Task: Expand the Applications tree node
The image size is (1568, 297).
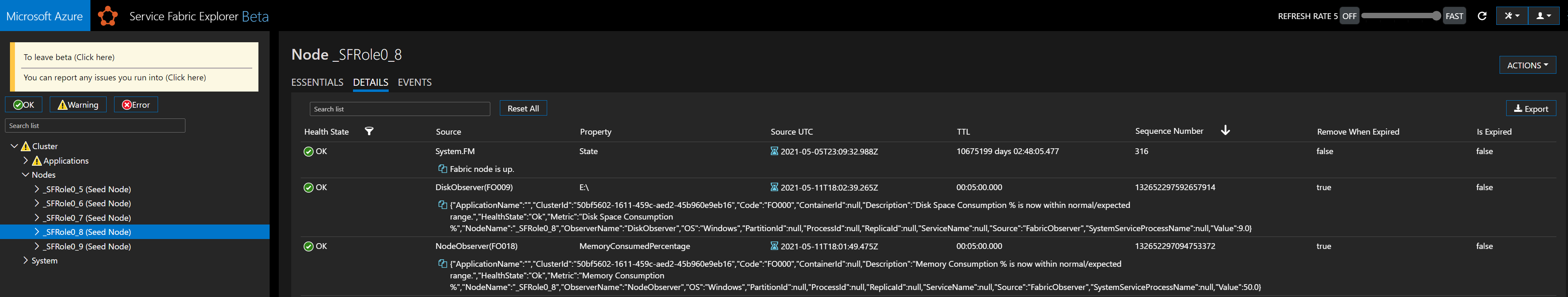Action: coord(26,160)
